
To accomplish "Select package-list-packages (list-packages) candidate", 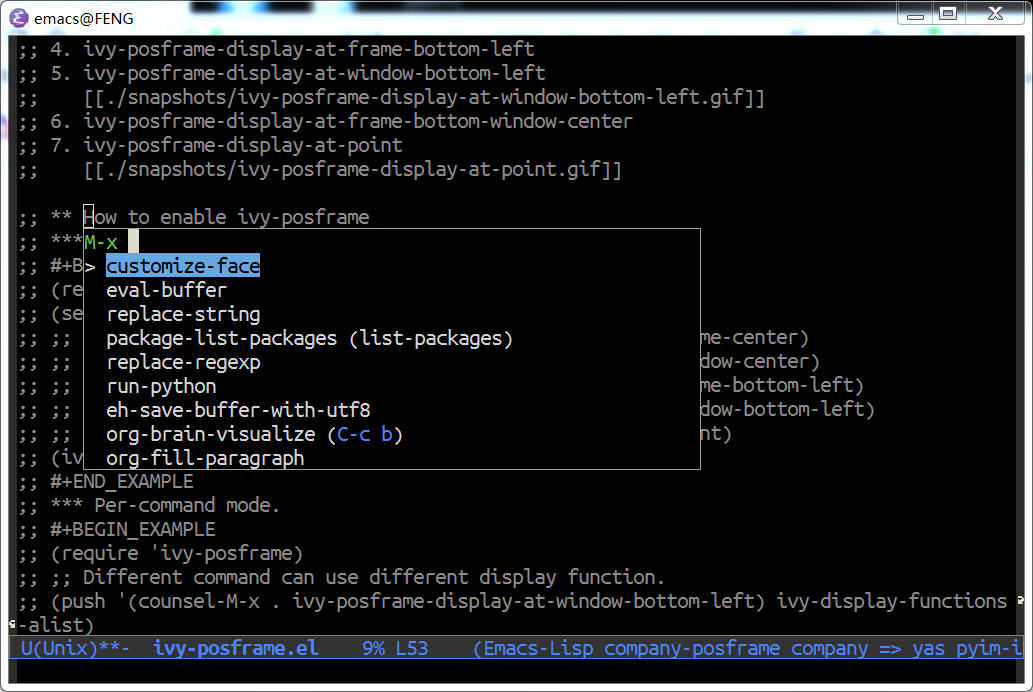I will point(309,338).
